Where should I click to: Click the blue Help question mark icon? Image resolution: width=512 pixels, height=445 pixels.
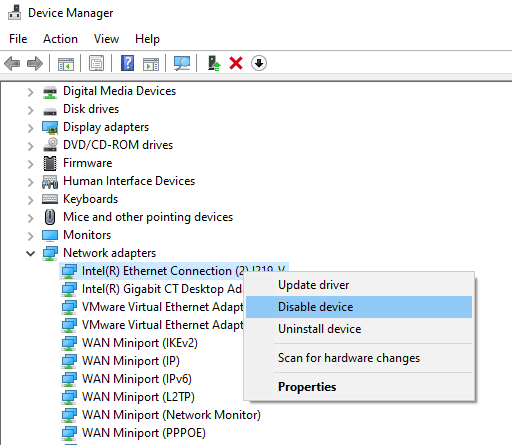[x=127, y=63]
